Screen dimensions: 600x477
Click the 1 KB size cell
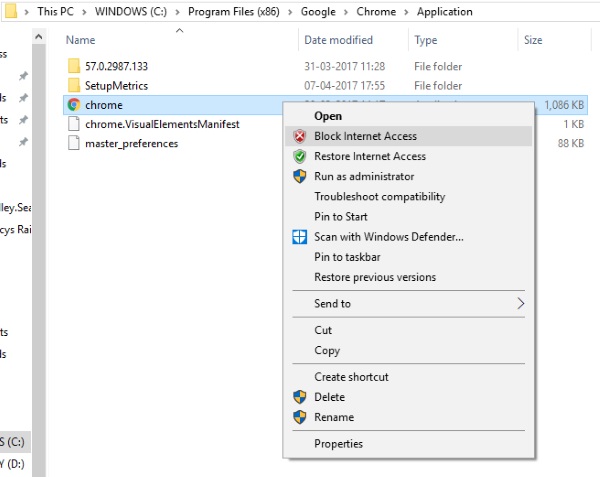(574, 124)
